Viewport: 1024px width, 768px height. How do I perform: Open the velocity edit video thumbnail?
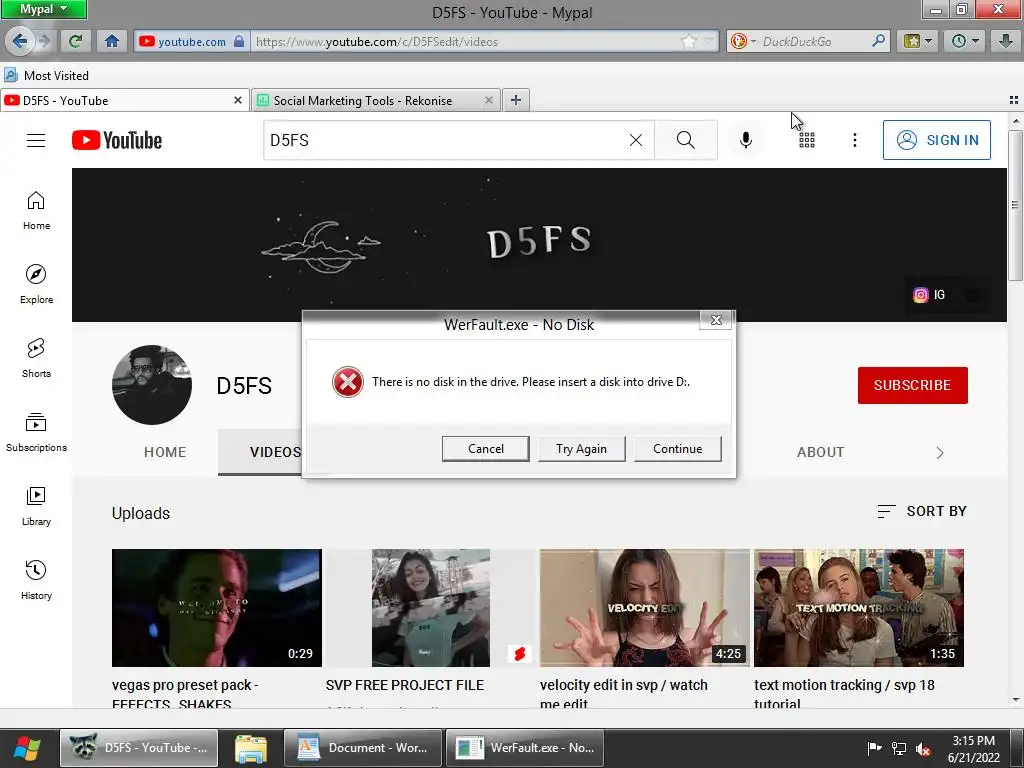point(645,608)
